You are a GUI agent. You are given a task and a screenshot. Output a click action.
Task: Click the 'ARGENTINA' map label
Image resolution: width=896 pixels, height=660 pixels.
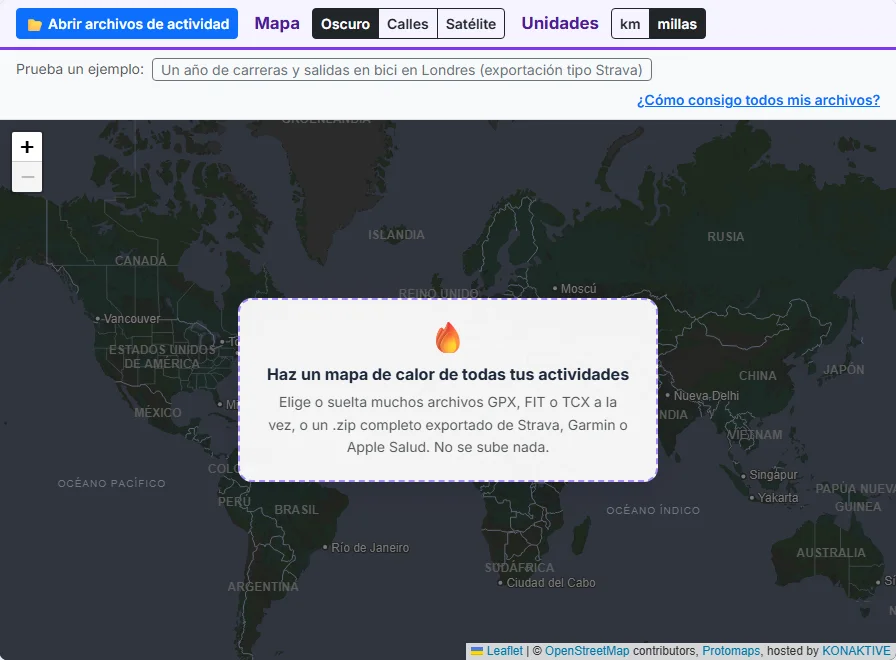[263, 587]
